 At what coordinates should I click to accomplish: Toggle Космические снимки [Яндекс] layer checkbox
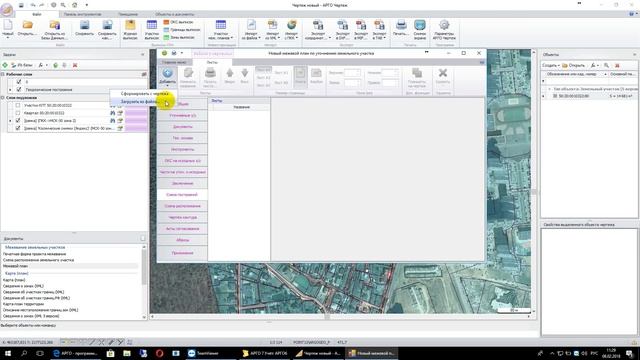click(18, 128)
